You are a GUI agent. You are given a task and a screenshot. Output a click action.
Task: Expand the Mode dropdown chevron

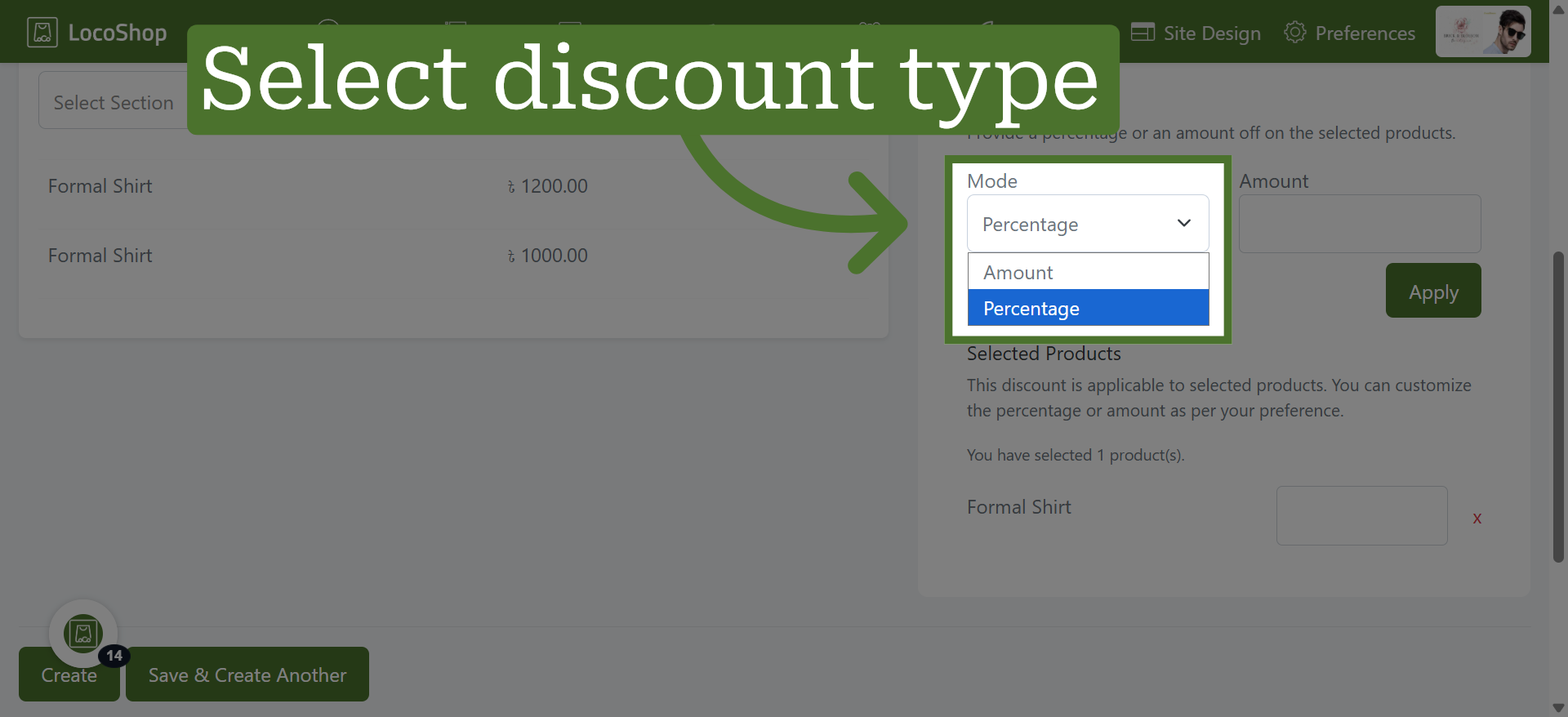click(x=1183, y=223)
